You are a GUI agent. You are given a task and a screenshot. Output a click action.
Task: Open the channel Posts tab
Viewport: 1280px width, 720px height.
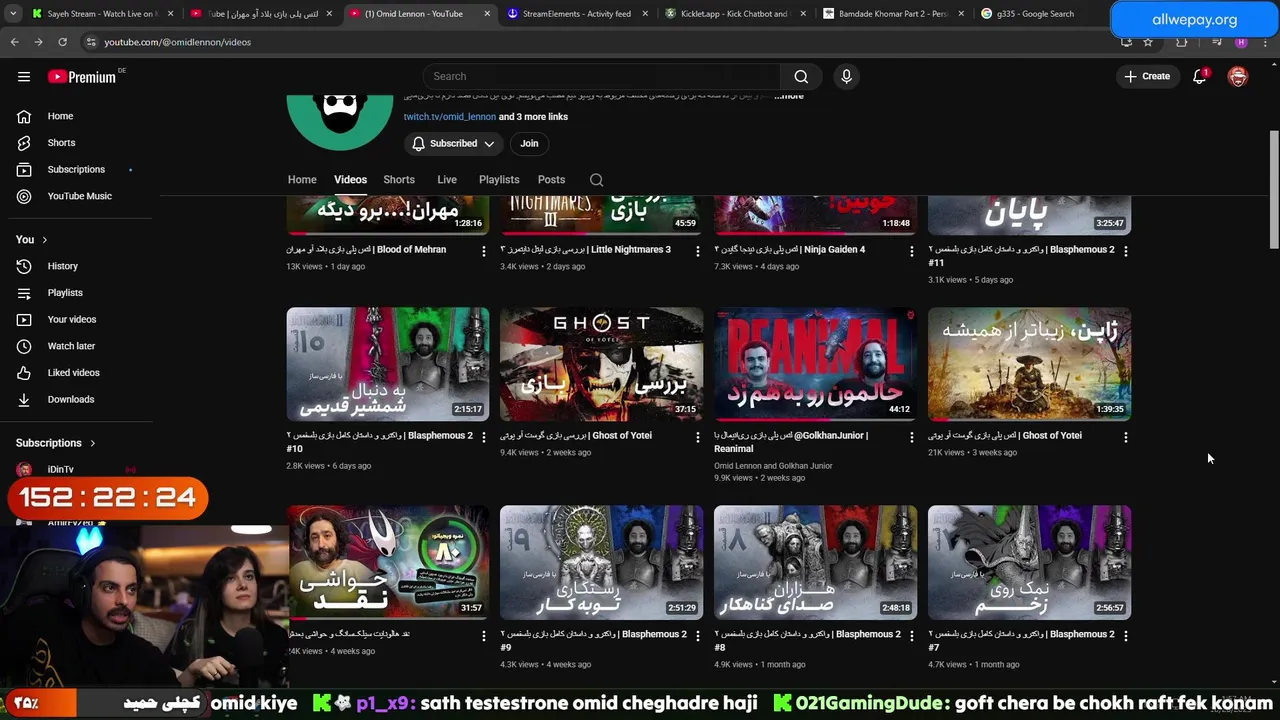click(x=551, y=180)
